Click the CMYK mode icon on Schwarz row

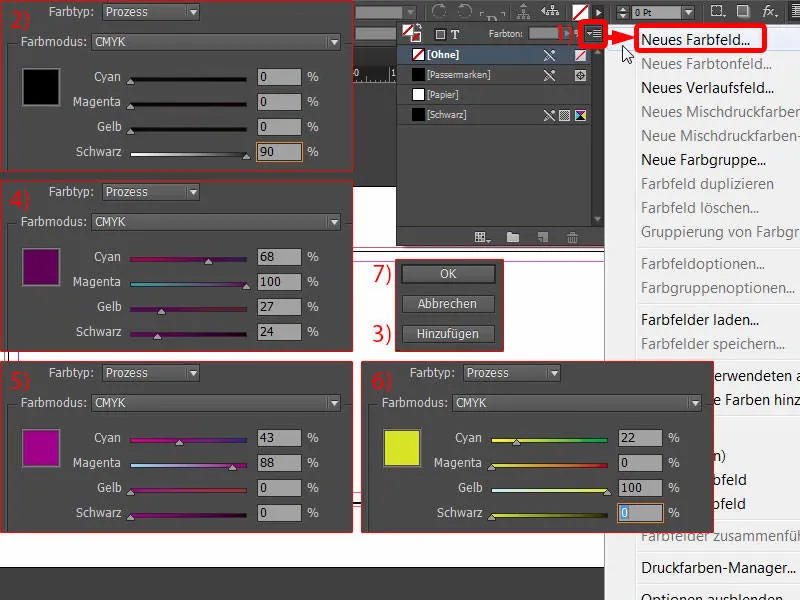click(580, 115)
